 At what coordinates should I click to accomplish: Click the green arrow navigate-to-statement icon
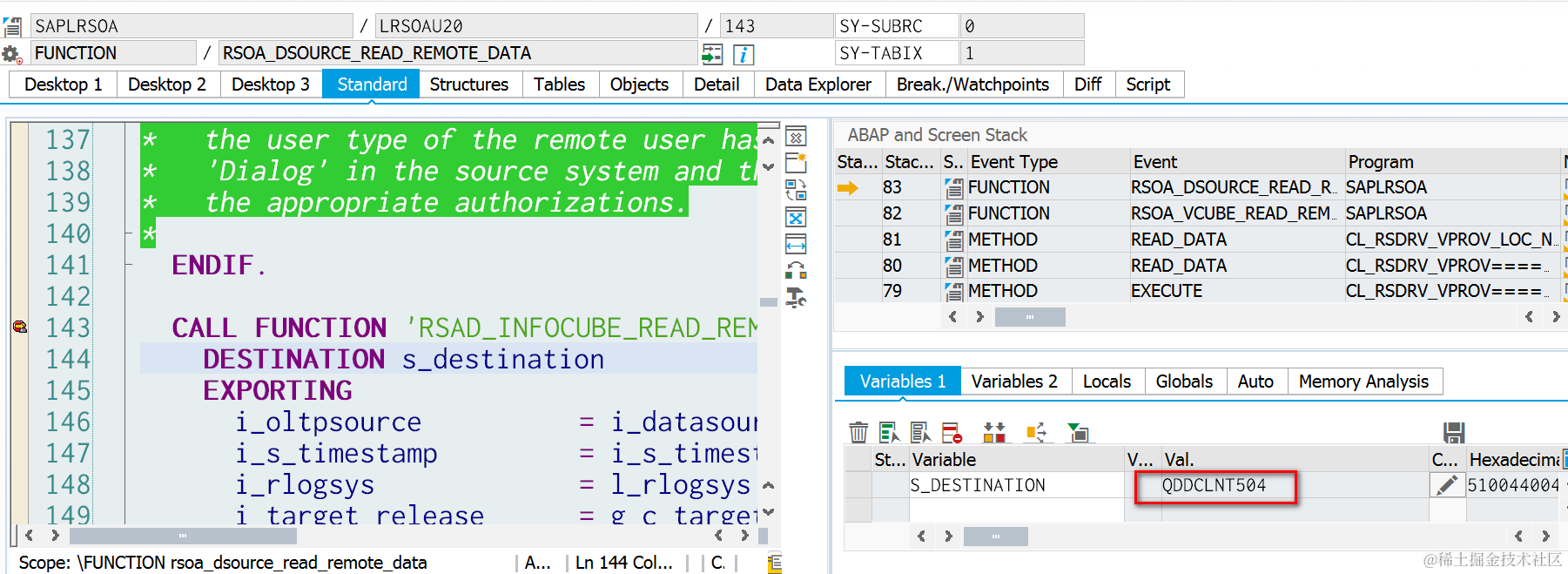[712, 54]
